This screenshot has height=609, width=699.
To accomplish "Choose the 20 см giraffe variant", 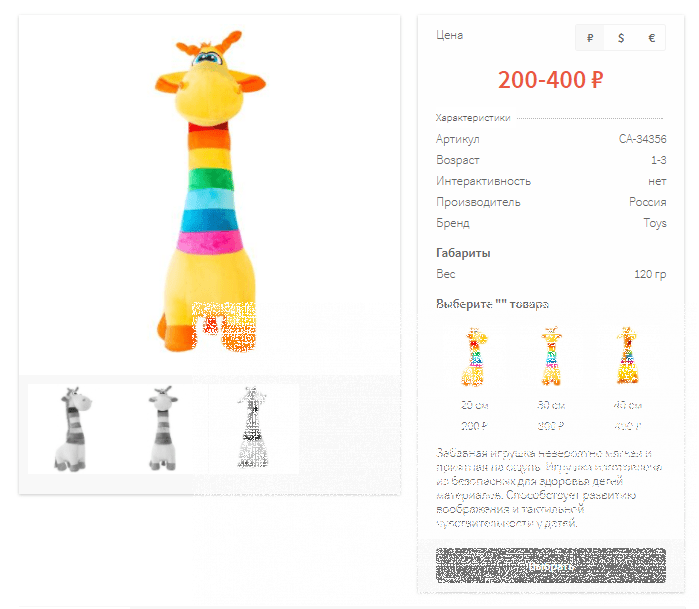I will [x=474, y=357].
